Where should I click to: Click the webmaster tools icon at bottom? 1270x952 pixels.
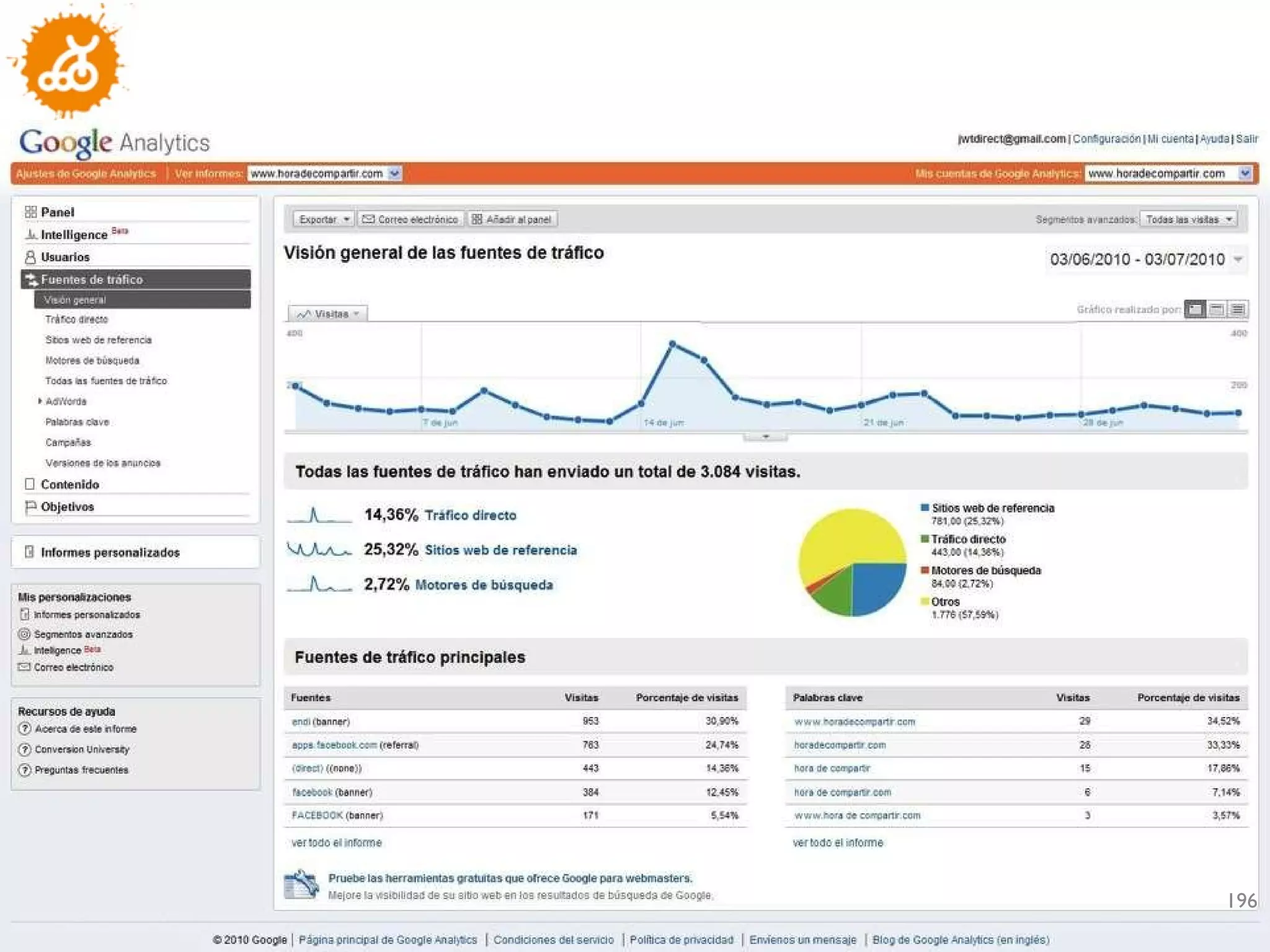(x=301, y=885)
